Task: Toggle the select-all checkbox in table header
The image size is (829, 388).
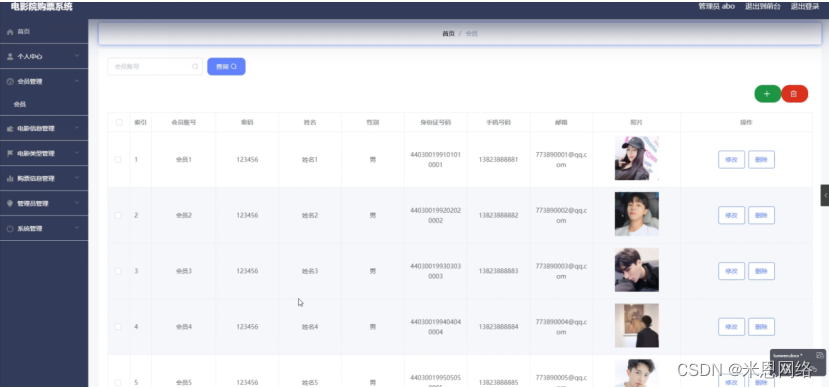Action: click(119, 122)
